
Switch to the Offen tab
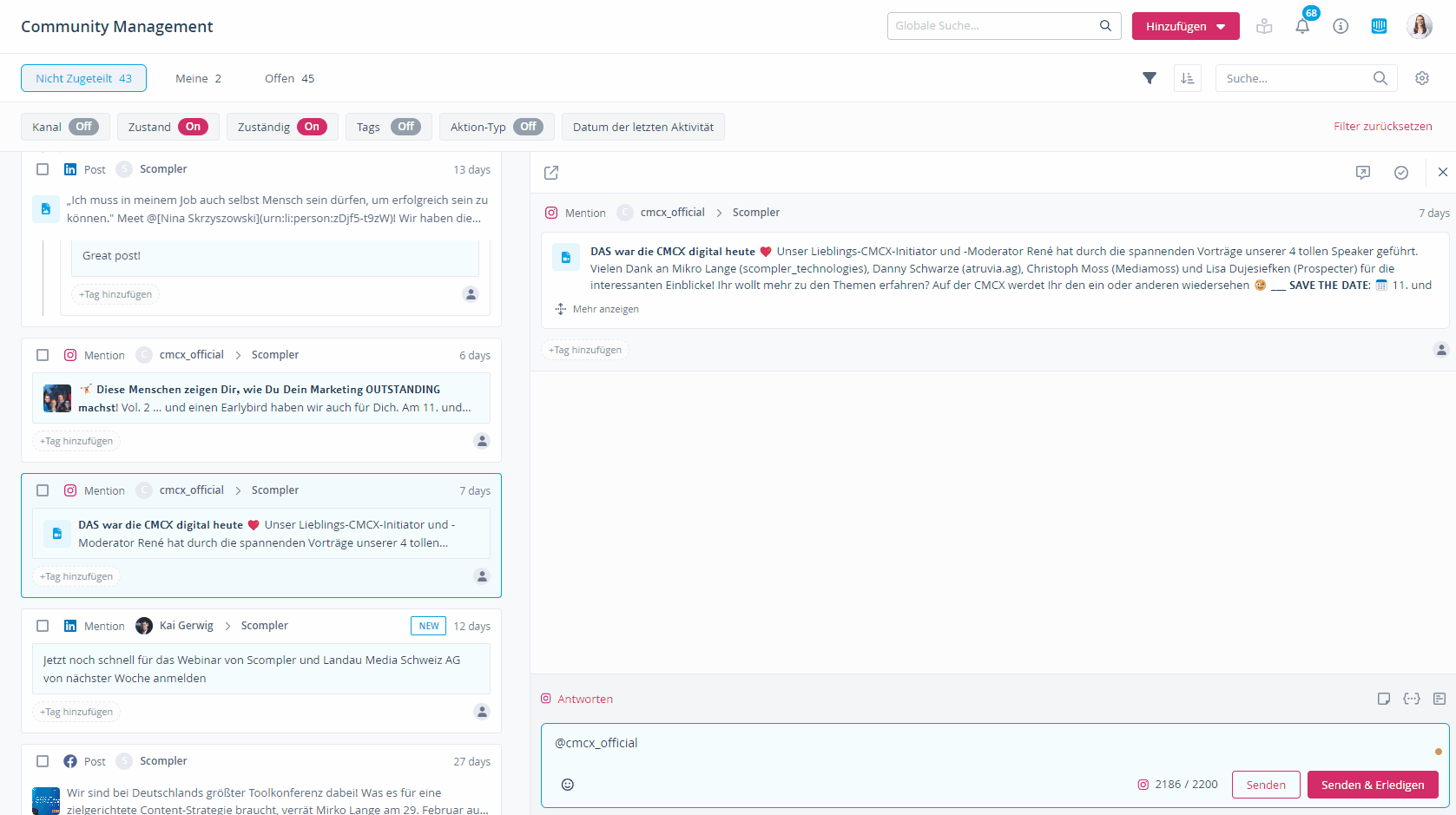click(289, 78)
